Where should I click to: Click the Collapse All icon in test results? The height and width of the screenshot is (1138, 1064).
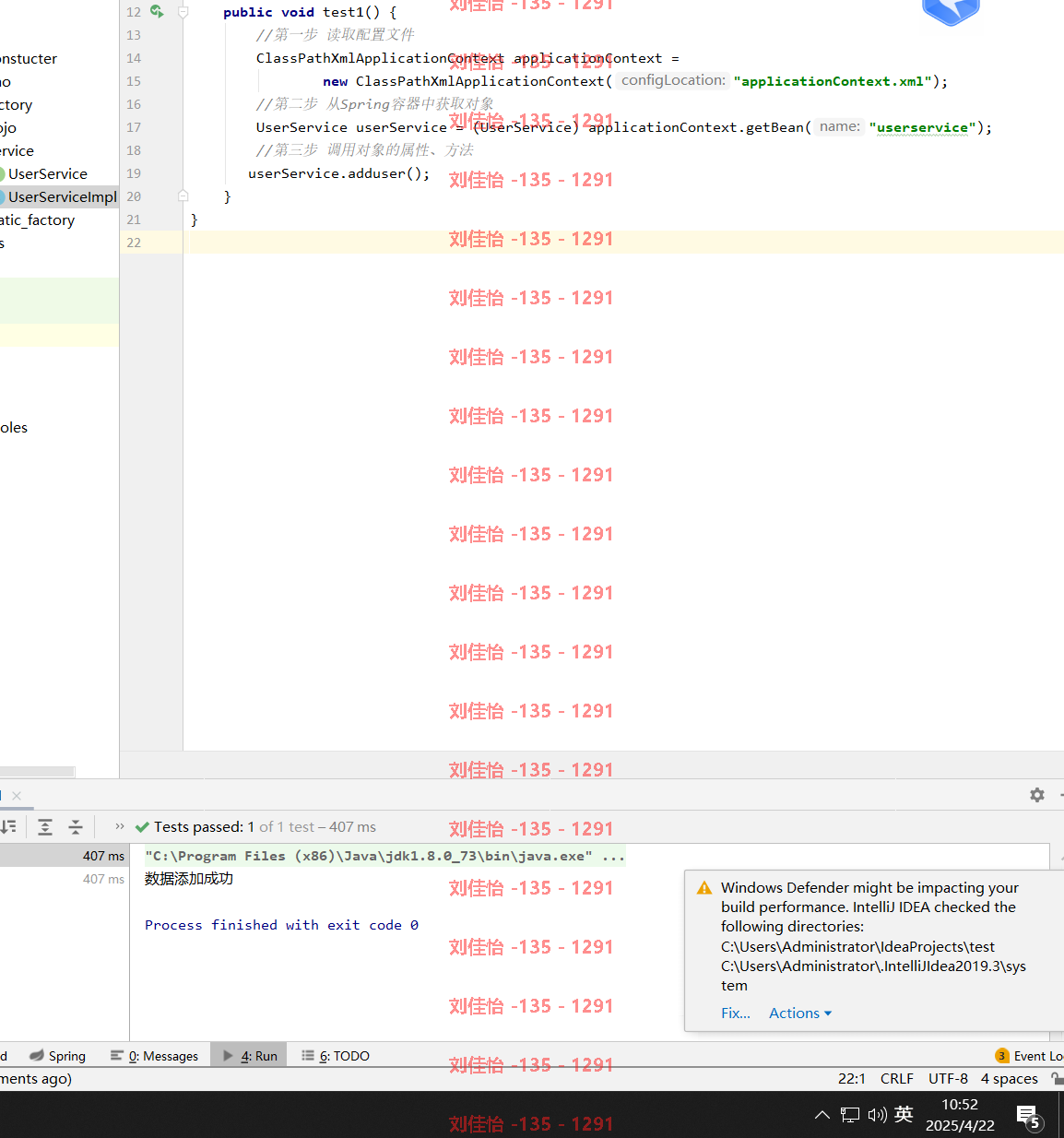click(x=76, y=827)
